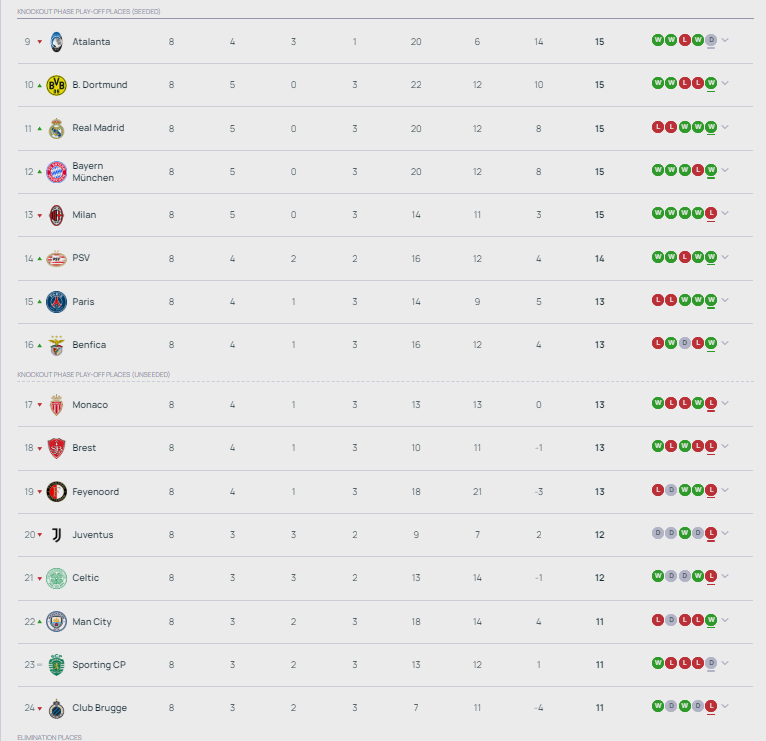Click the PSV club badge
766x741 pixels.
pos(56,258)
